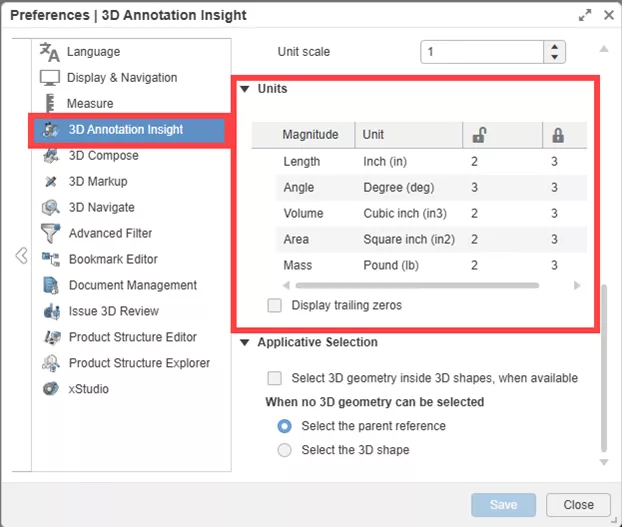Open Advanced Filter preferences

pos(110,234)
